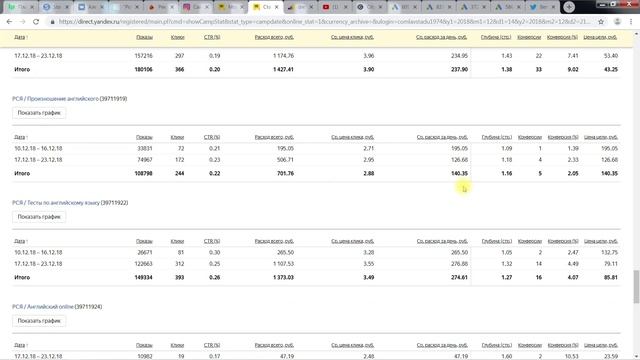Open a new browser tab
This screenshot has height=360, width=640.
click(x=569, y=7)
